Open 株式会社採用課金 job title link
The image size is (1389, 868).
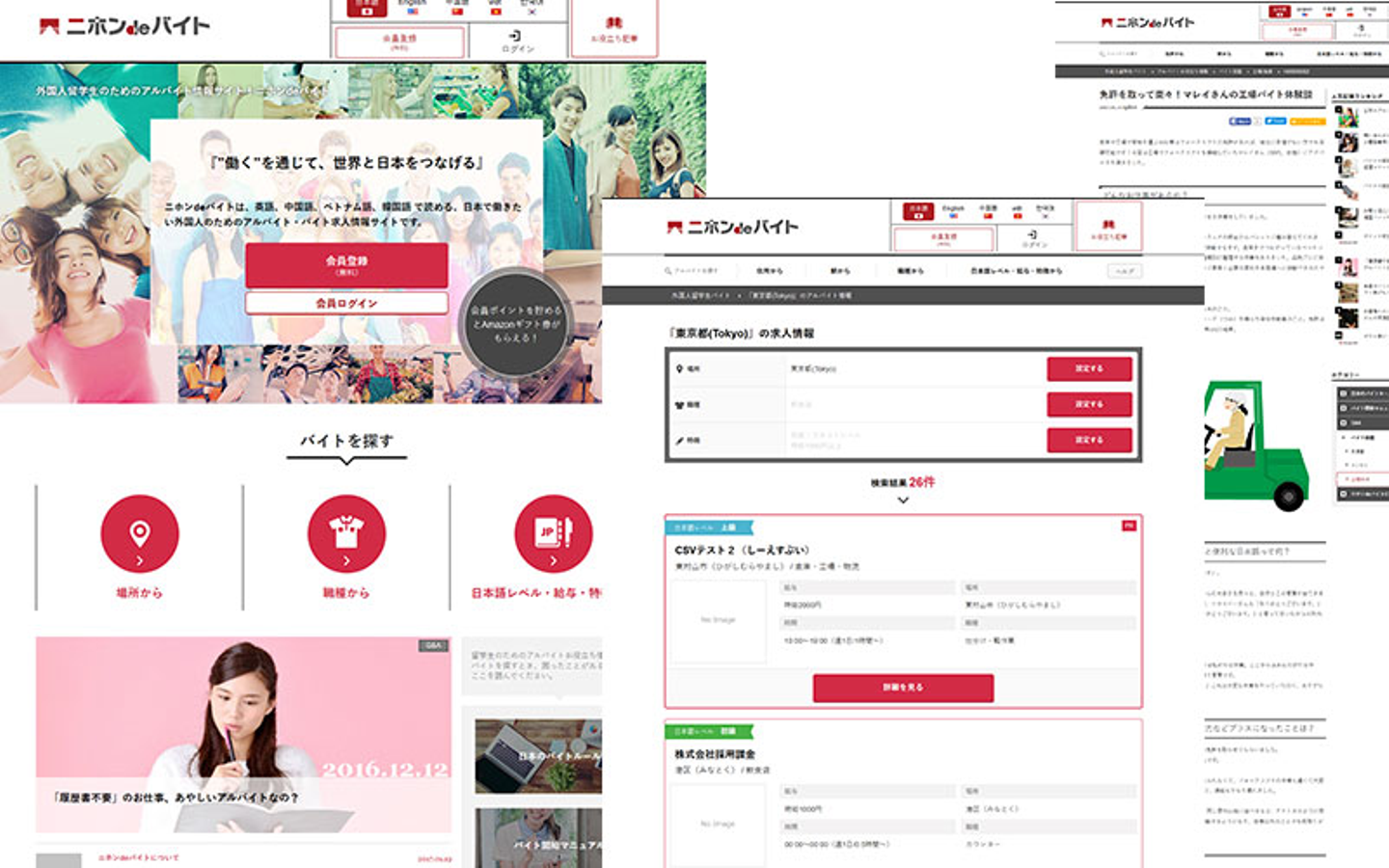pyautogui.click(x=715, y=754)
